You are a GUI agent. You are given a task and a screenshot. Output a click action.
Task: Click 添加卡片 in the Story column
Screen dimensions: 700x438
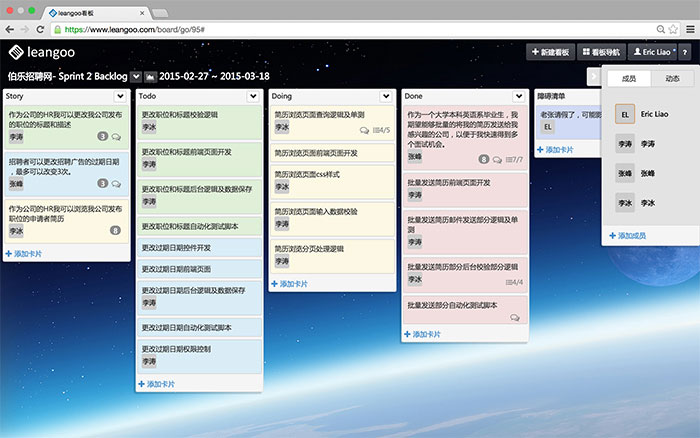pyautogui.click(x=24, y=254)
